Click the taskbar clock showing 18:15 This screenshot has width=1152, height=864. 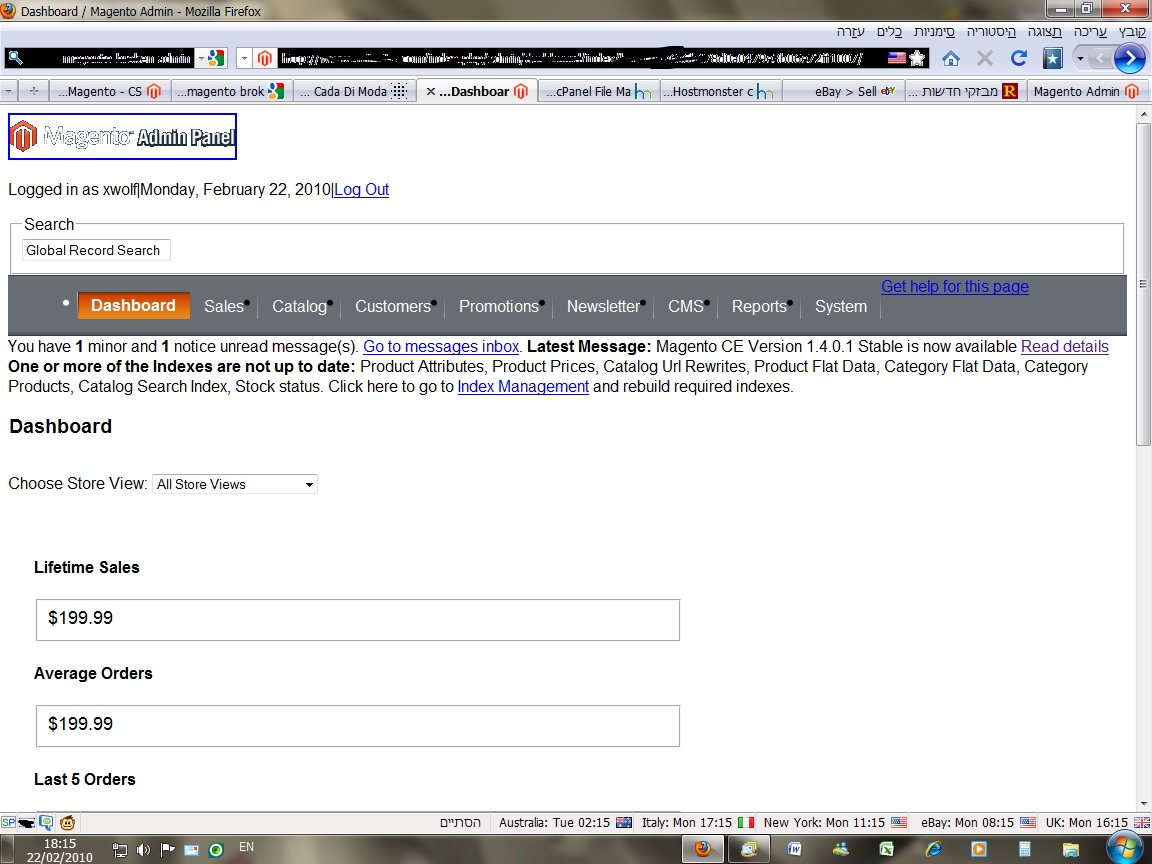pos(60,850)
